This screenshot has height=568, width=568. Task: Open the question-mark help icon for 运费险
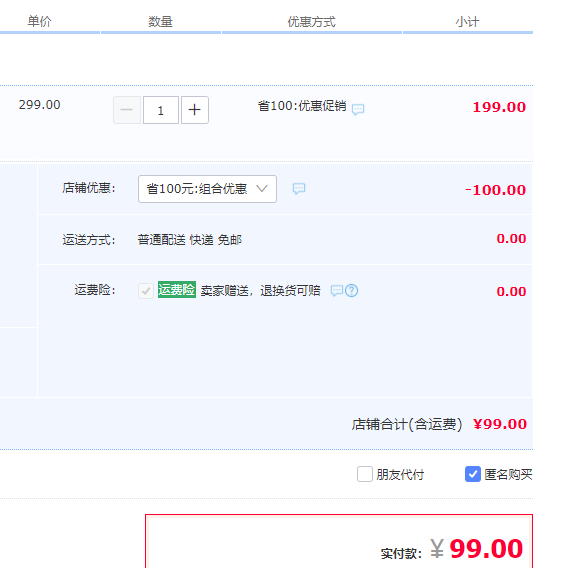351,291
